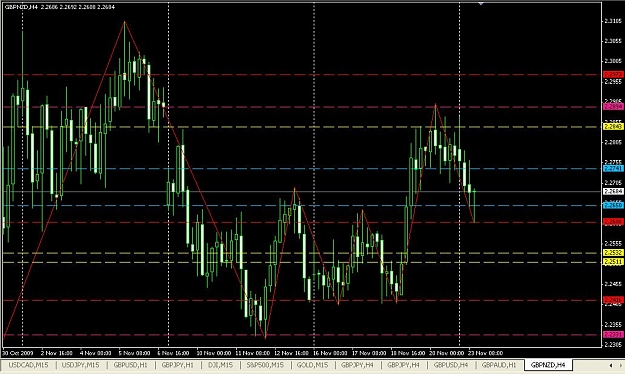Select the GBPAUD,H1 chart tab
625x374 pixels.
[x=499, y=365]
